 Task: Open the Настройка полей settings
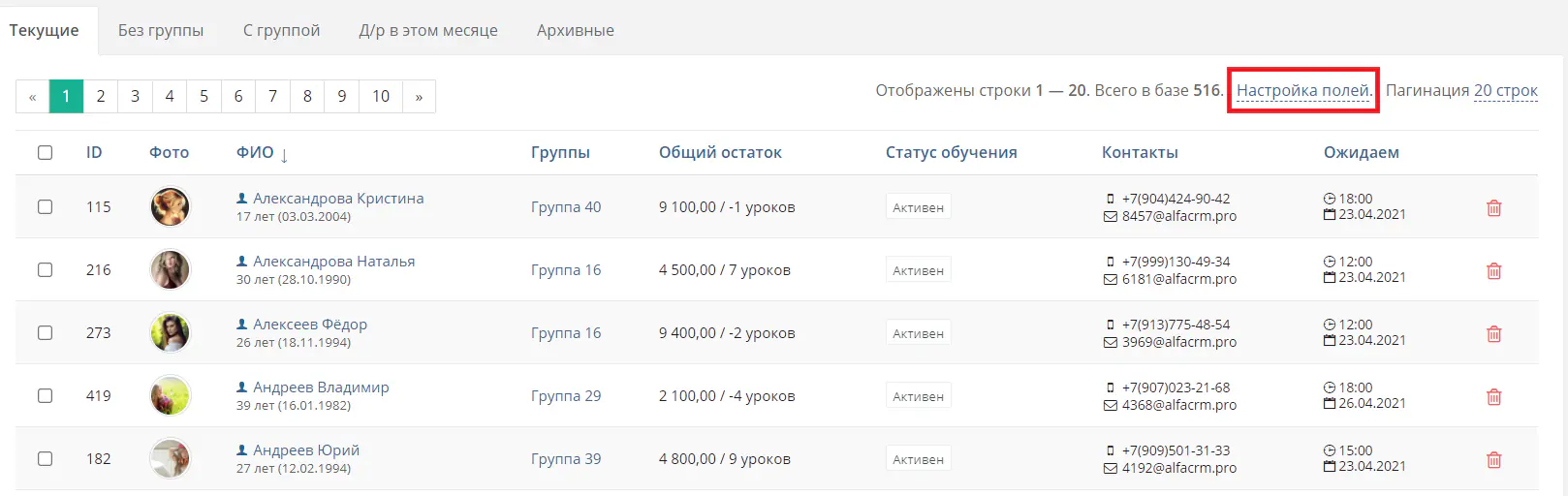pos(1303,90)
